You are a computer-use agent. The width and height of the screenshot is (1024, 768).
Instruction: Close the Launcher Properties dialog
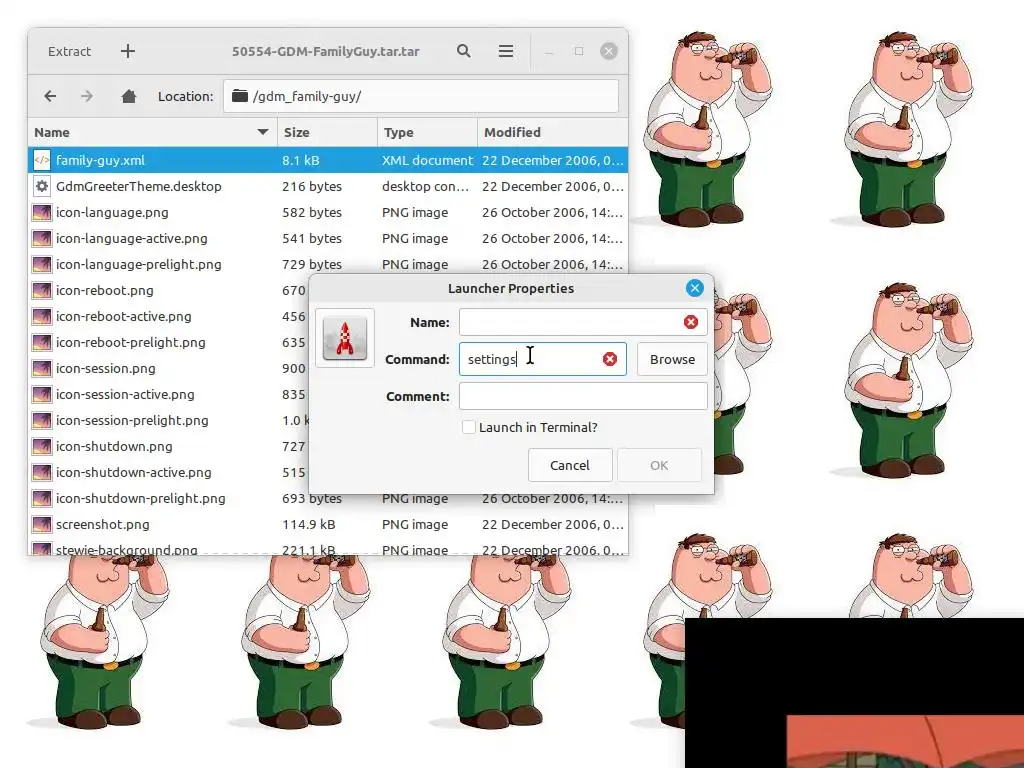(695, 288)
